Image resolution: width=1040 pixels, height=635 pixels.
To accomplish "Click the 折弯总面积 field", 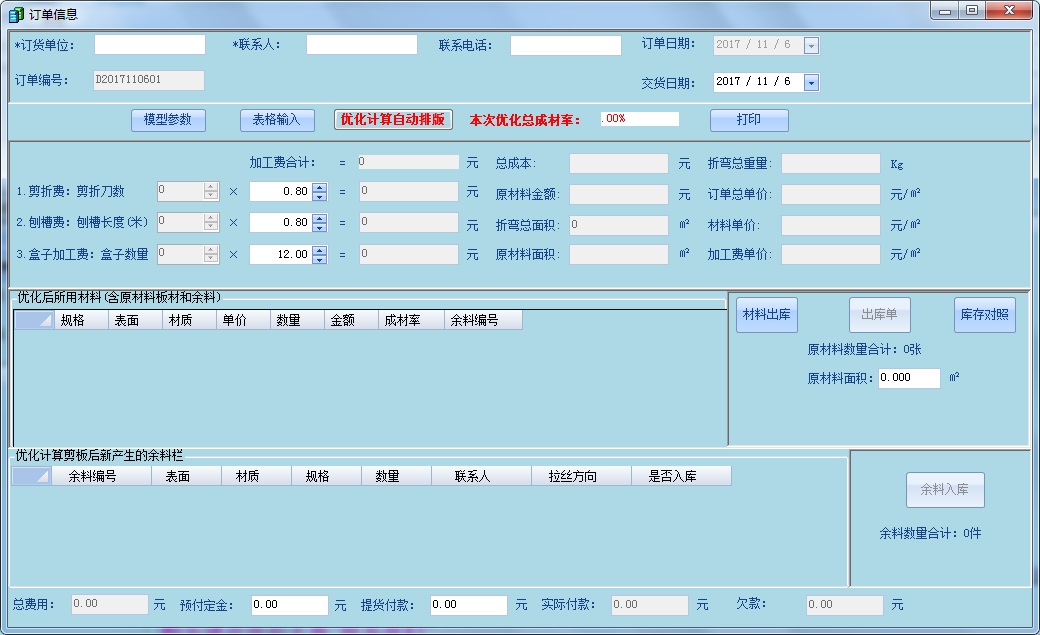I will coord(619,225).
